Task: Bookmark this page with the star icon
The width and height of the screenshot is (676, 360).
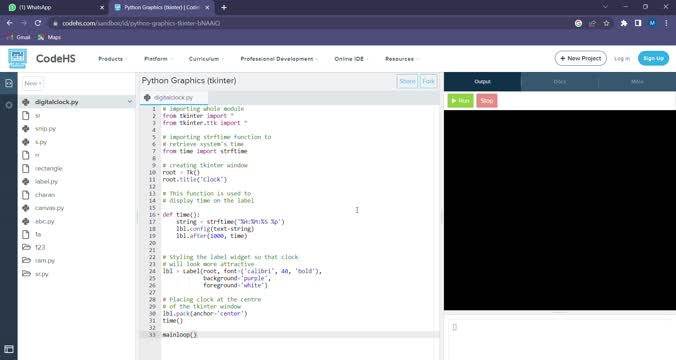Action: [x=606, y=23]
